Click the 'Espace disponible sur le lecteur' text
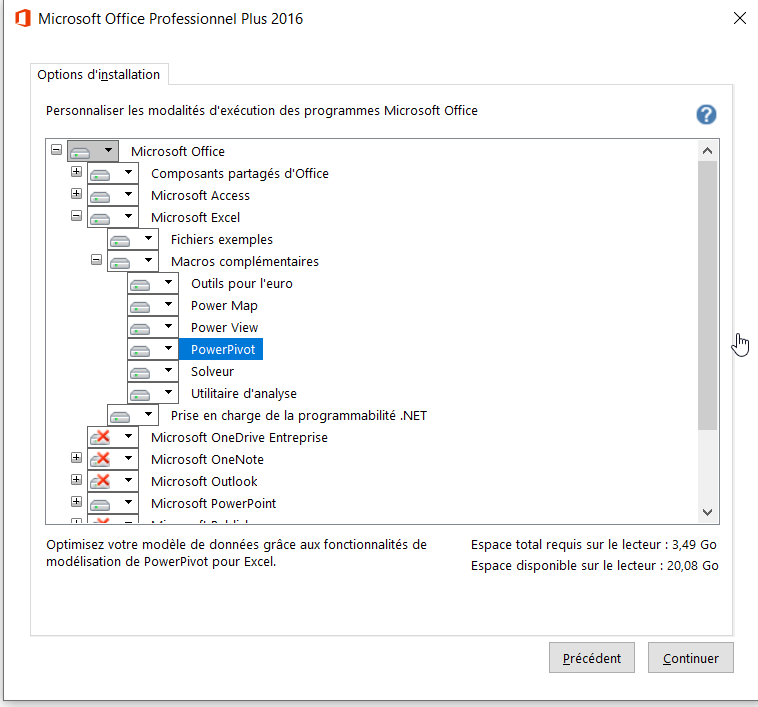Image resolution: width=758 pixels, height=707 pixels. pos(595,565)
